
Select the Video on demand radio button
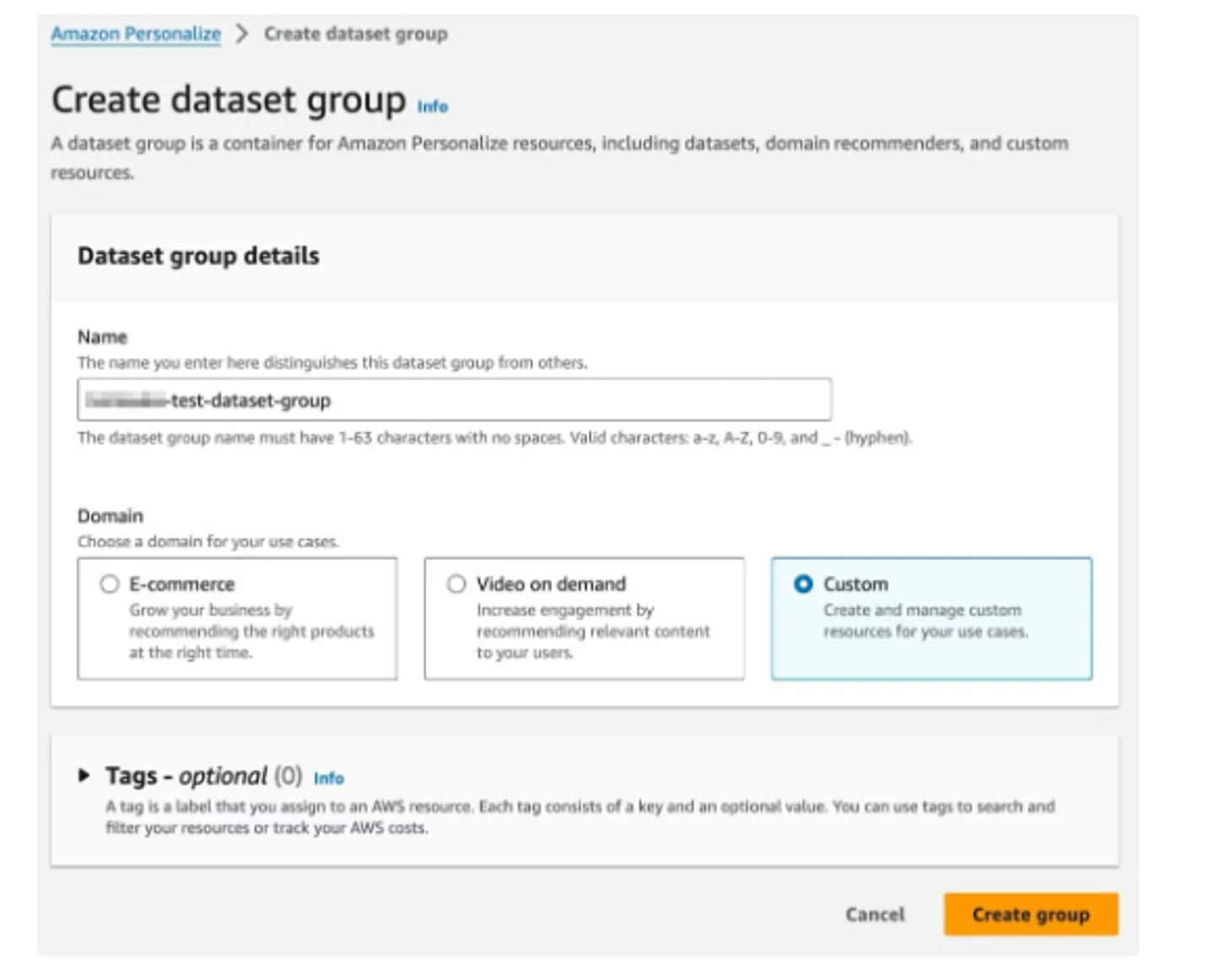456,584
